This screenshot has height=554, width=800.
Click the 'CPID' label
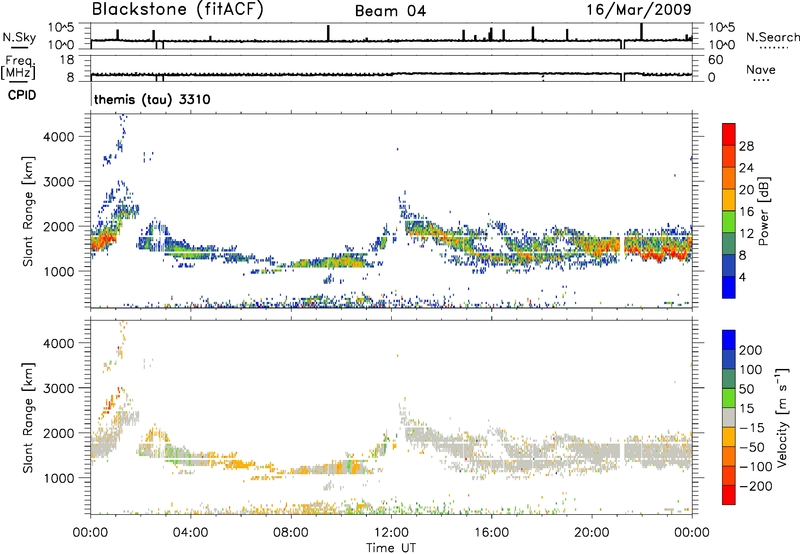21,95
